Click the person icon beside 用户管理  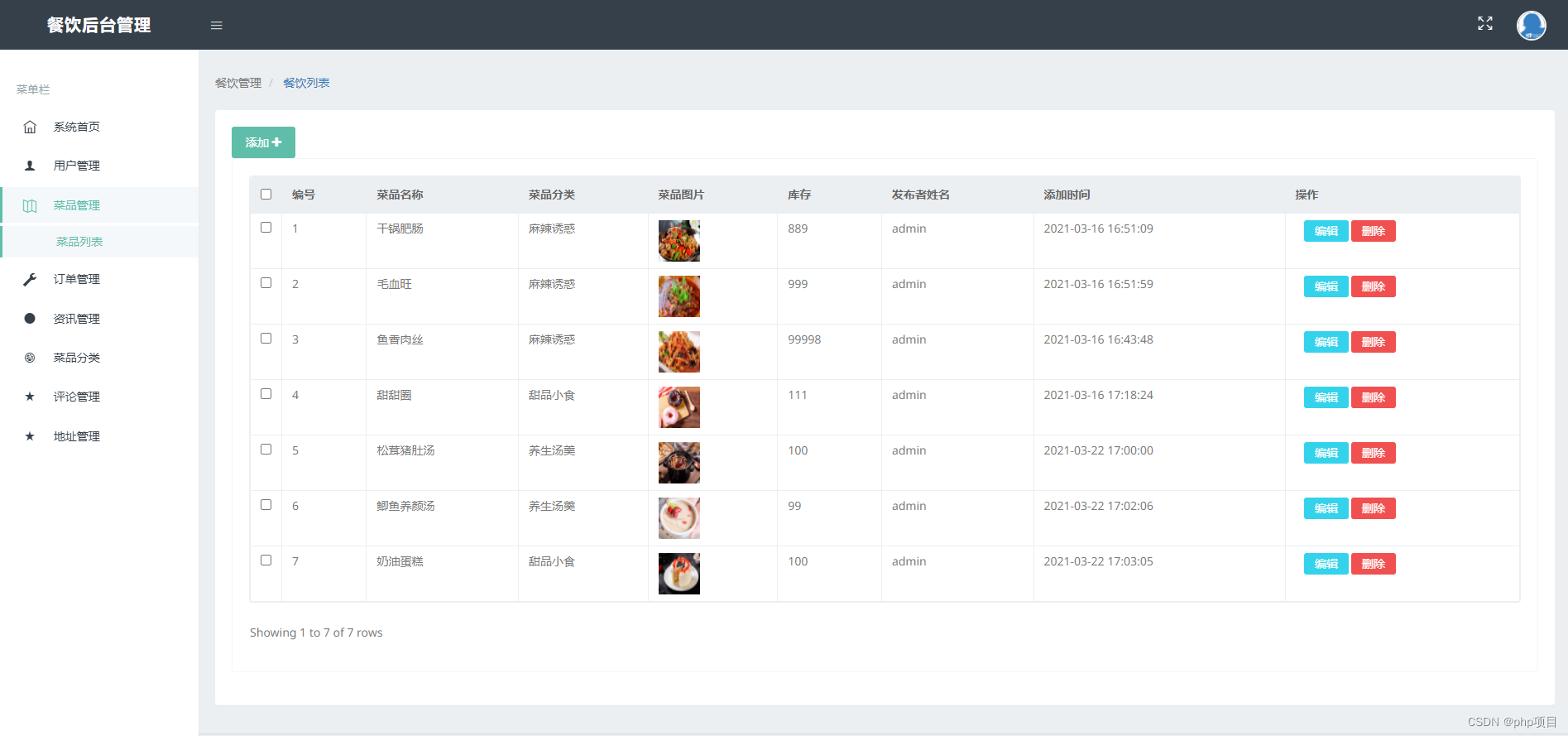point(30,166)
